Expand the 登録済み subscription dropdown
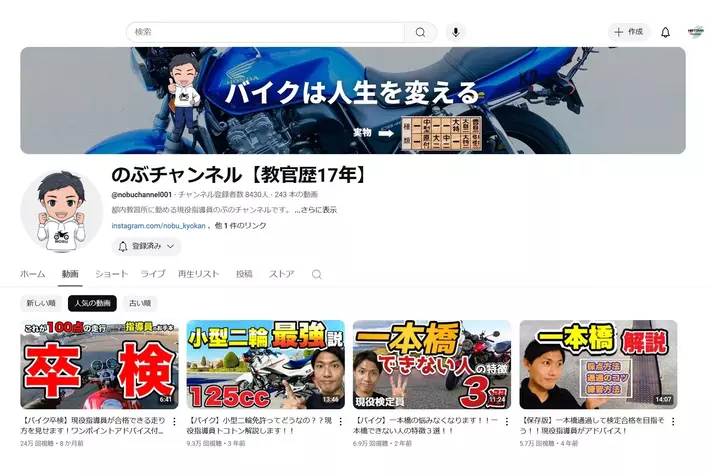The image size is (710, 474). click(147, 246)
